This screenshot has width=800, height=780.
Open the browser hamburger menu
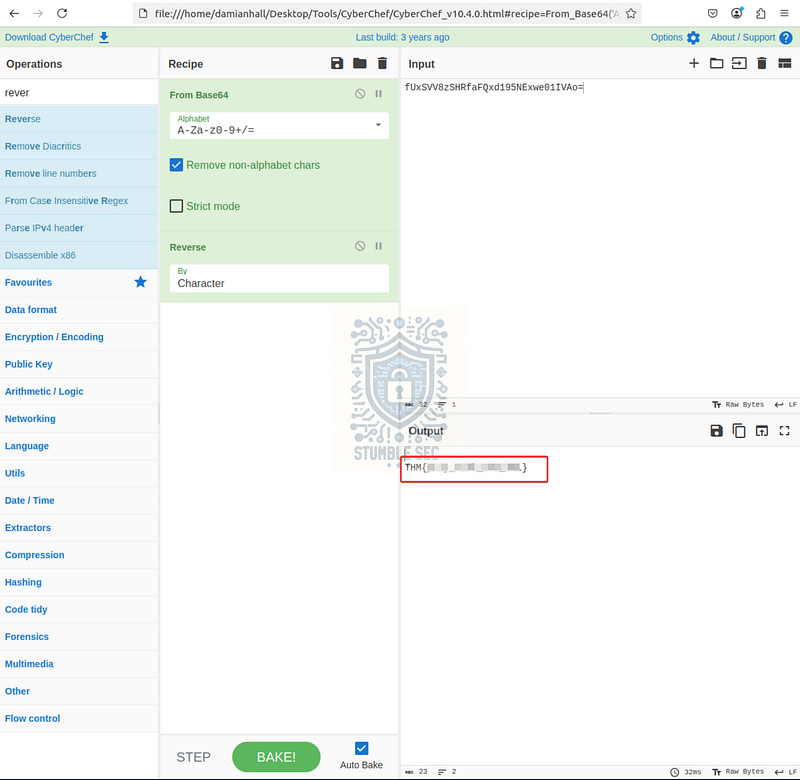[784, 13]
